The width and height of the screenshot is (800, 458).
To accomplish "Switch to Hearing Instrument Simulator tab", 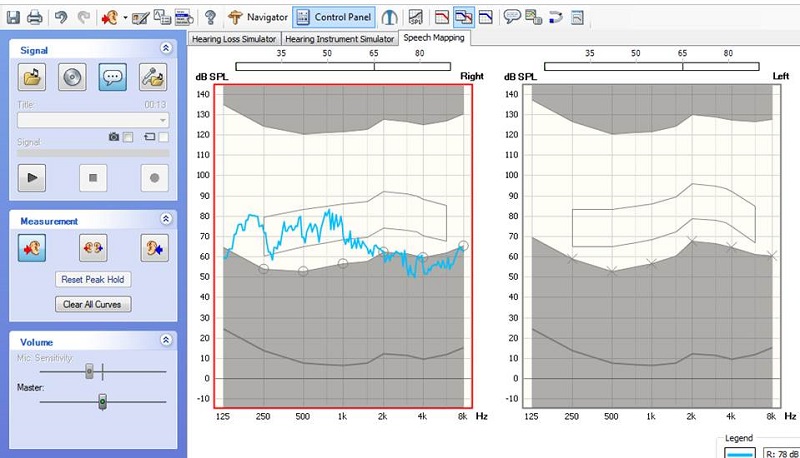I will (x=339, y=39).
